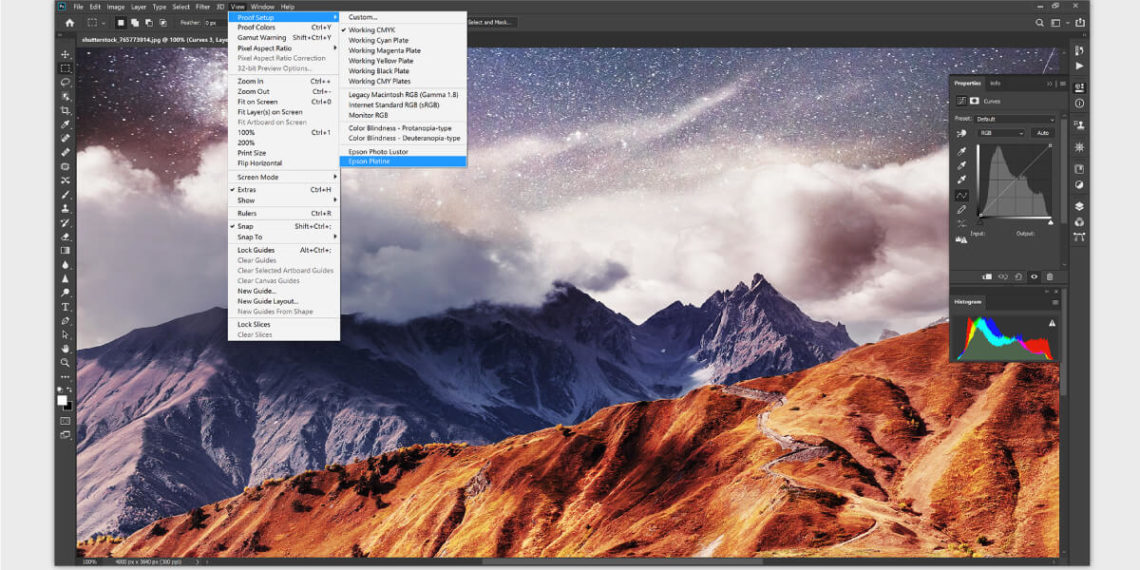Toggle the Snap option in View menu
Viewport: 1140px width, 570px height.
point(245,226)
